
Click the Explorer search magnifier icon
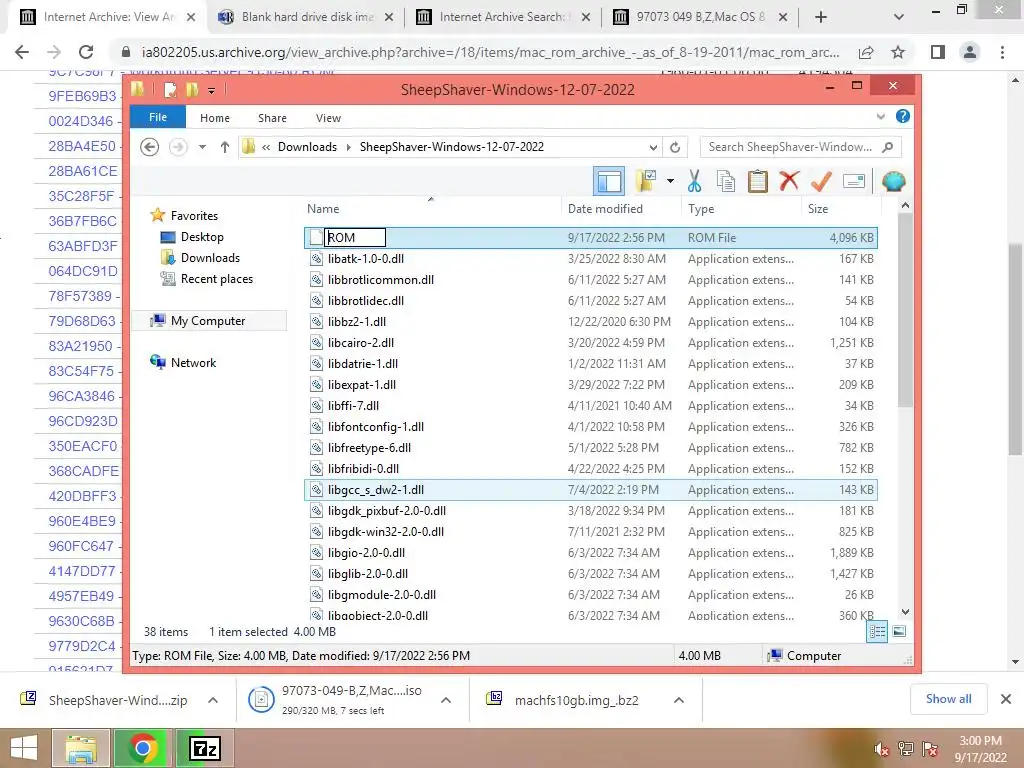point(887,147)
